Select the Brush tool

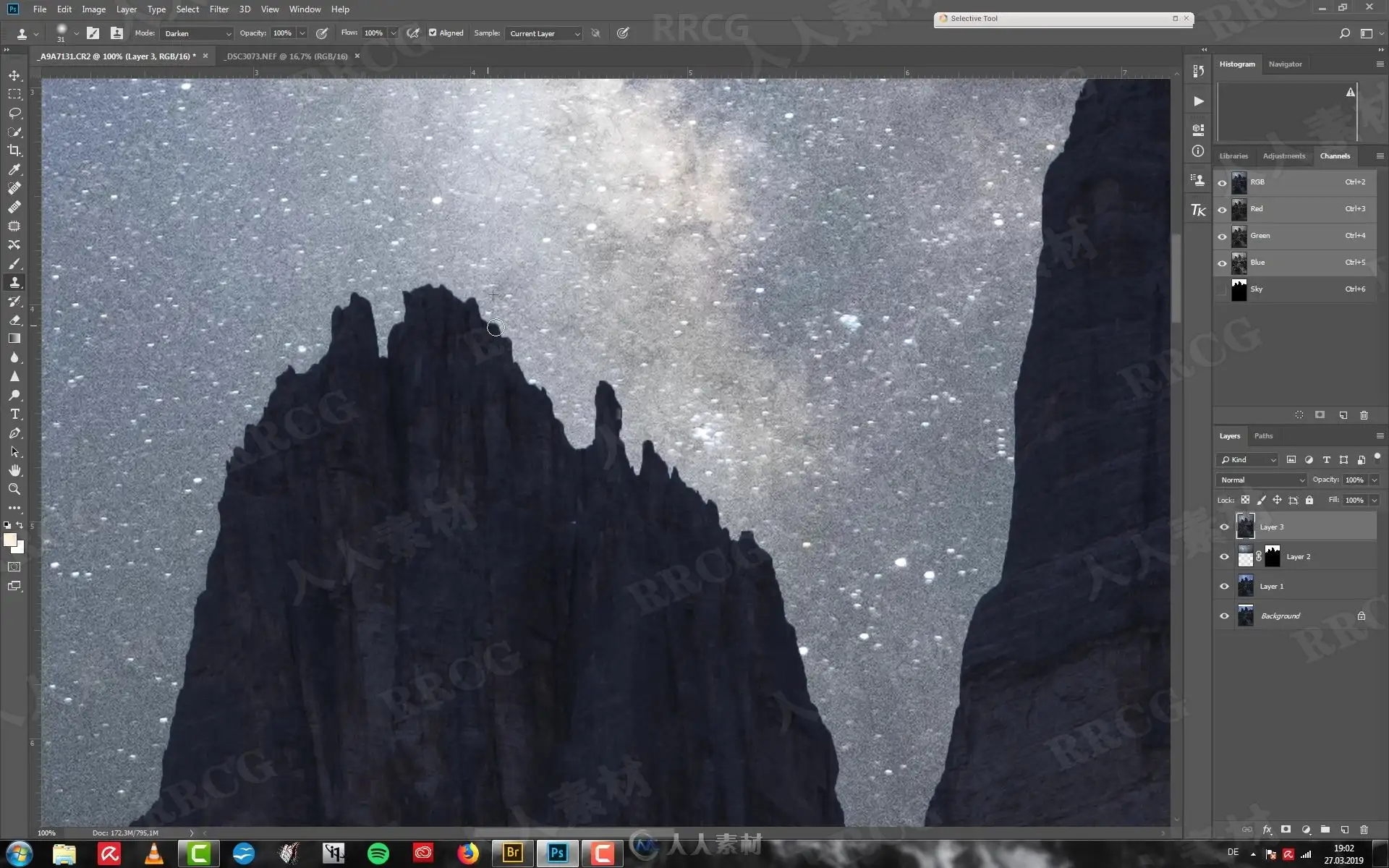tap(14, 263)
